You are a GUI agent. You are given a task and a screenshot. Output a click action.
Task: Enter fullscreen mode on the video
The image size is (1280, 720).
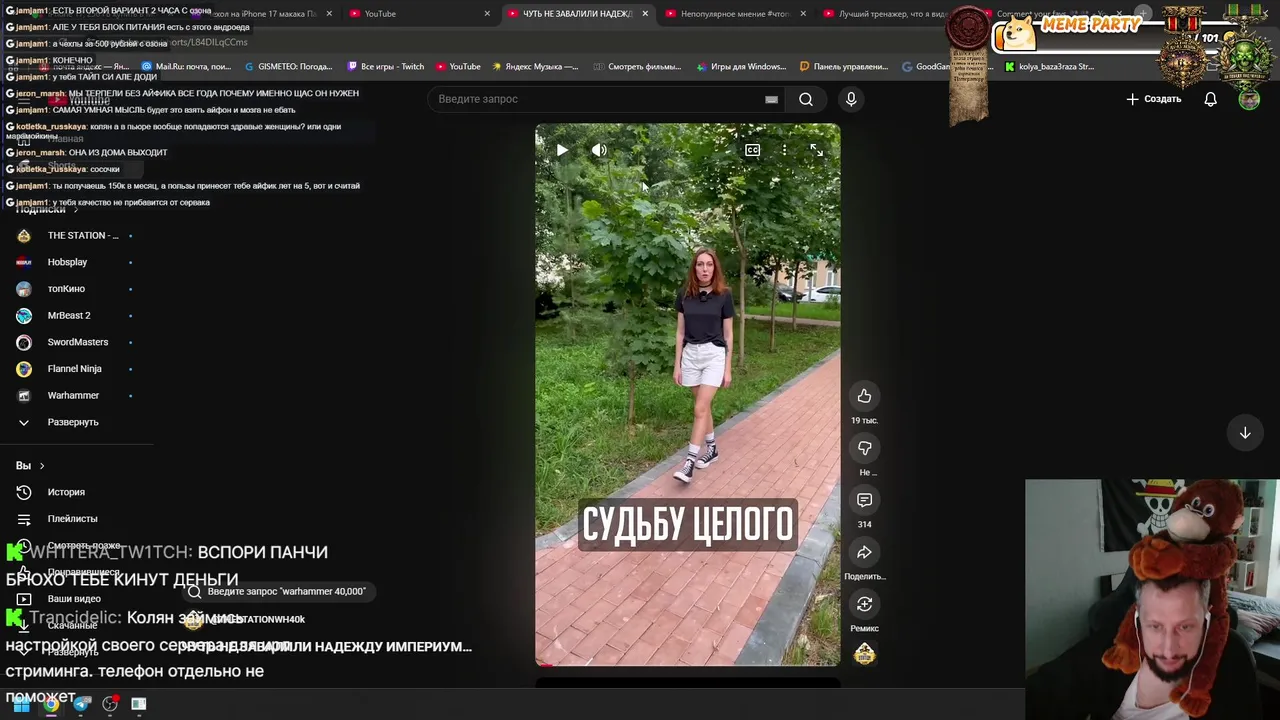click(817, 150)
